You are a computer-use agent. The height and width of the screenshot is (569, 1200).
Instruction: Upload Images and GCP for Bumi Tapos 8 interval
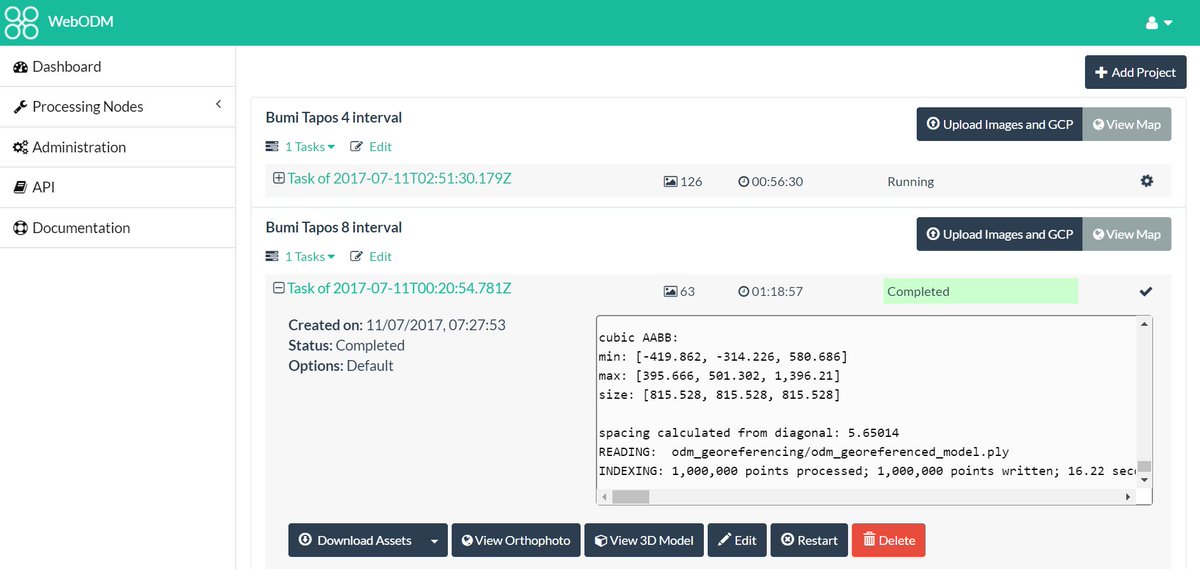pos(1000,234)
